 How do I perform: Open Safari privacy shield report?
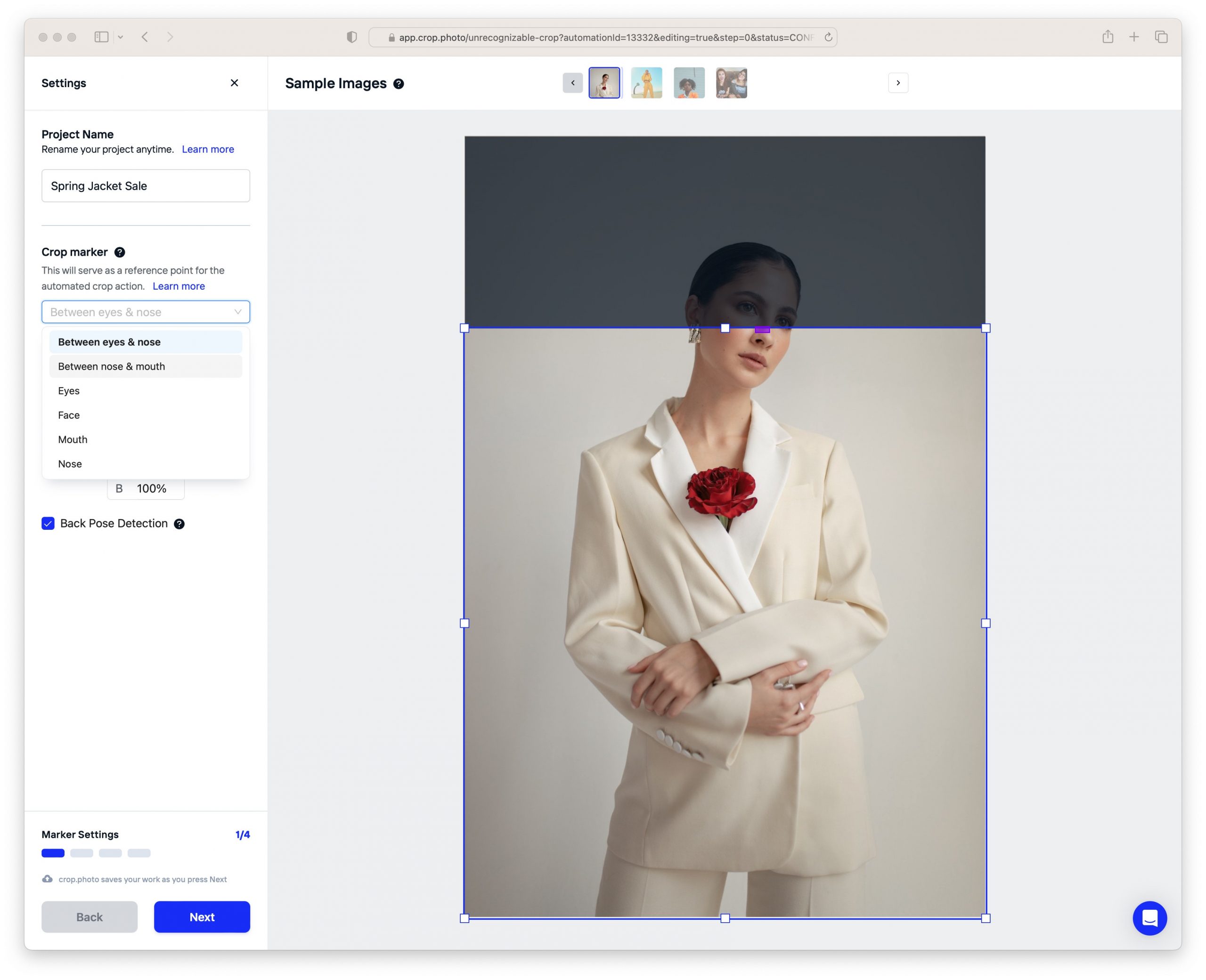pos(352,37)
